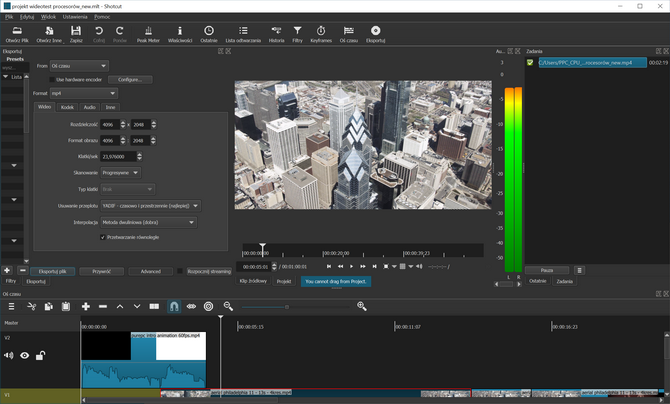Click the Eksportuj plik button

(52, 271)
